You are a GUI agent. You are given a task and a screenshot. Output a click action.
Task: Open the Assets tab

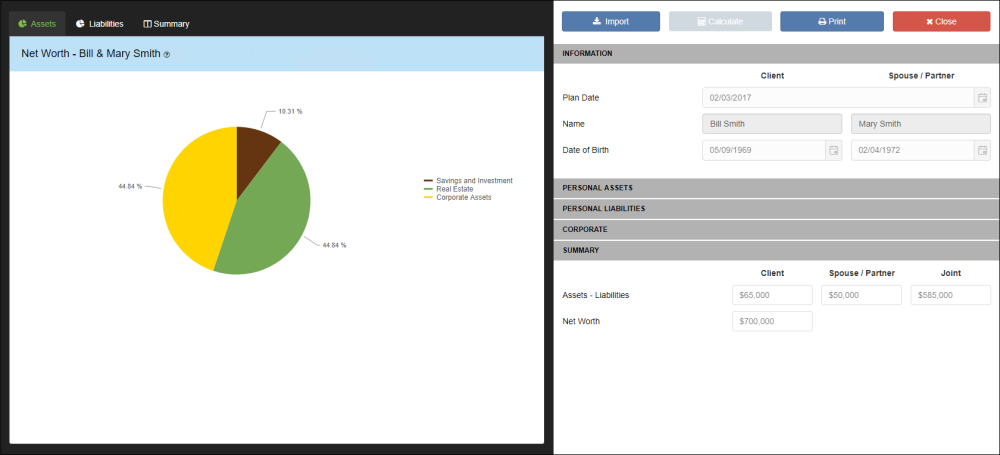[37, 24]
